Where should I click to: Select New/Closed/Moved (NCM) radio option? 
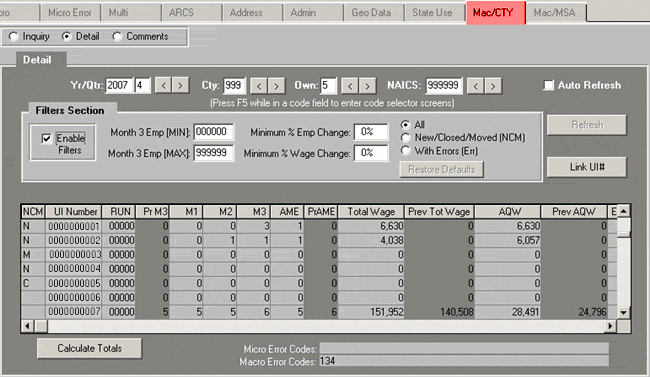[x=405, y=138]
